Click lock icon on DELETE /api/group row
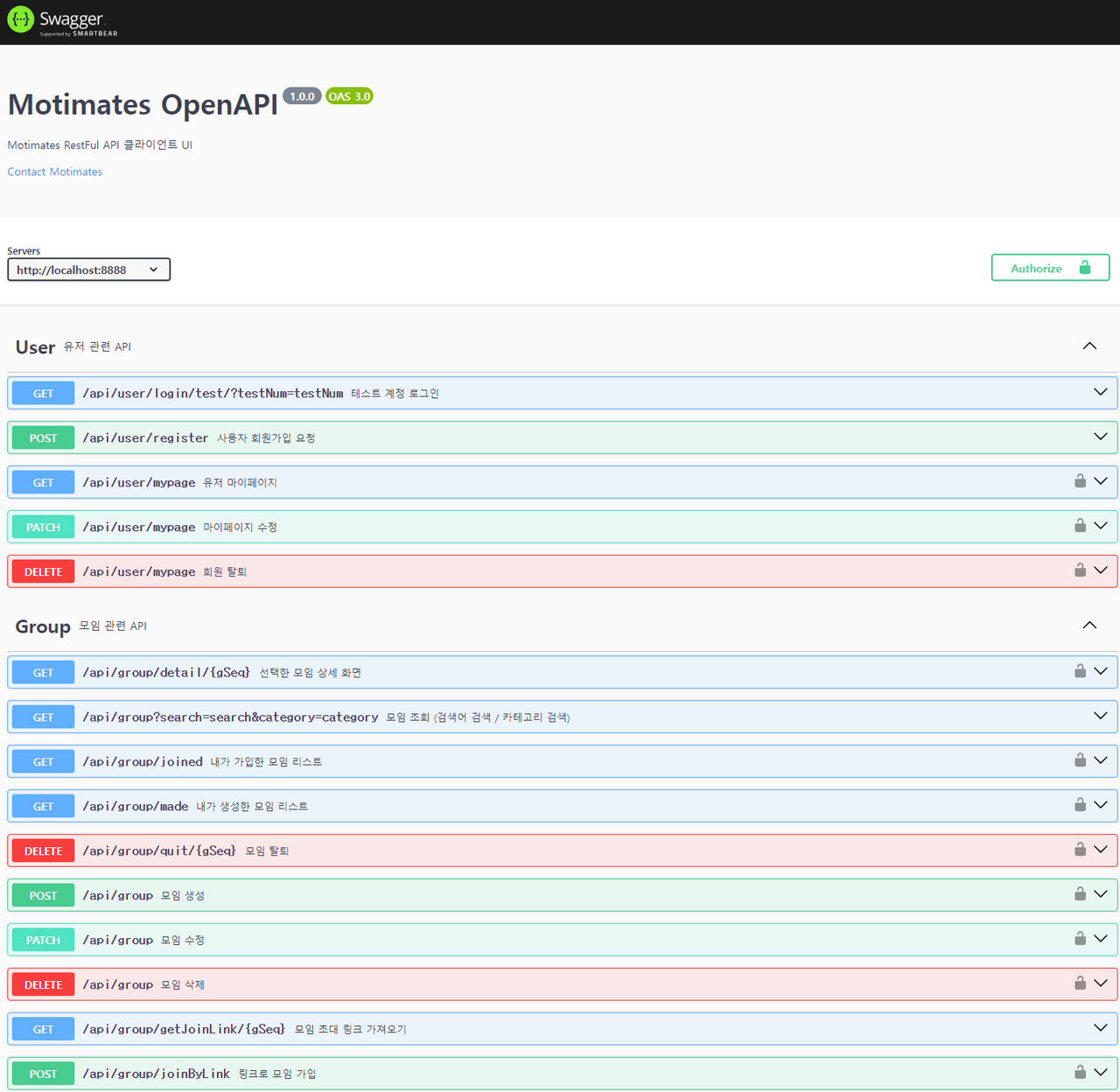Image resolution: width=1120 pixels, height=1092 pixels. point(1080,983)
